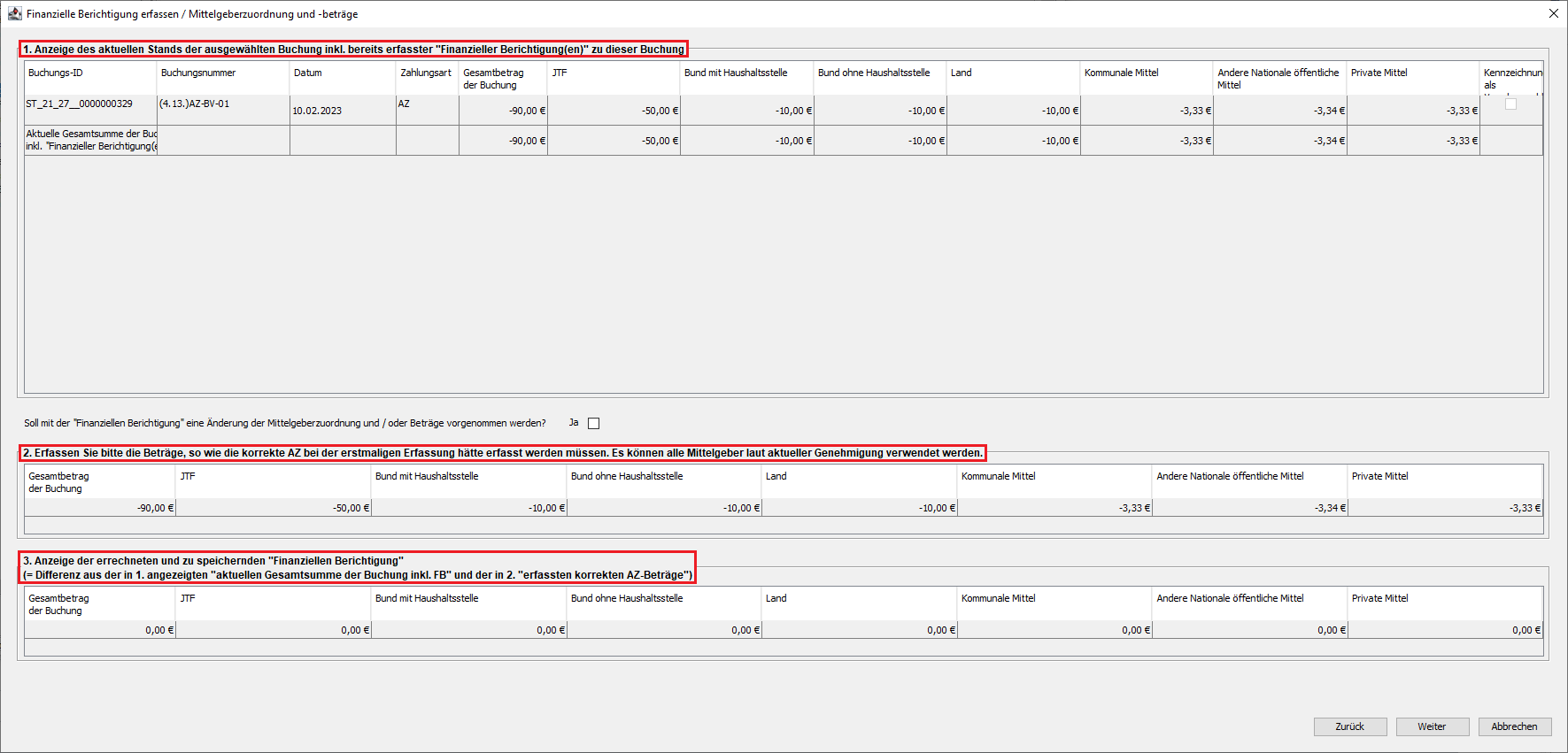
Task: Click Kommunale Mittel header in section 1 table
Action: coord(1147,78)
